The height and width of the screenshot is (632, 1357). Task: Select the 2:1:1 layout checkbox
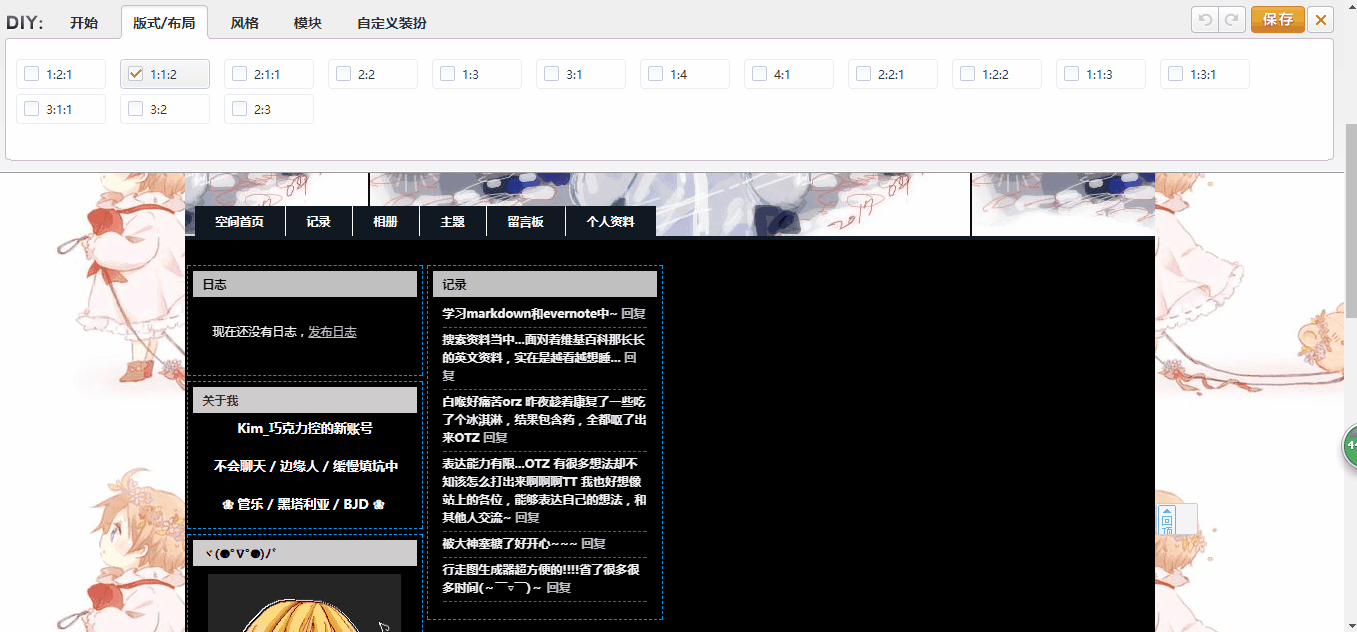tap(240, 73)
